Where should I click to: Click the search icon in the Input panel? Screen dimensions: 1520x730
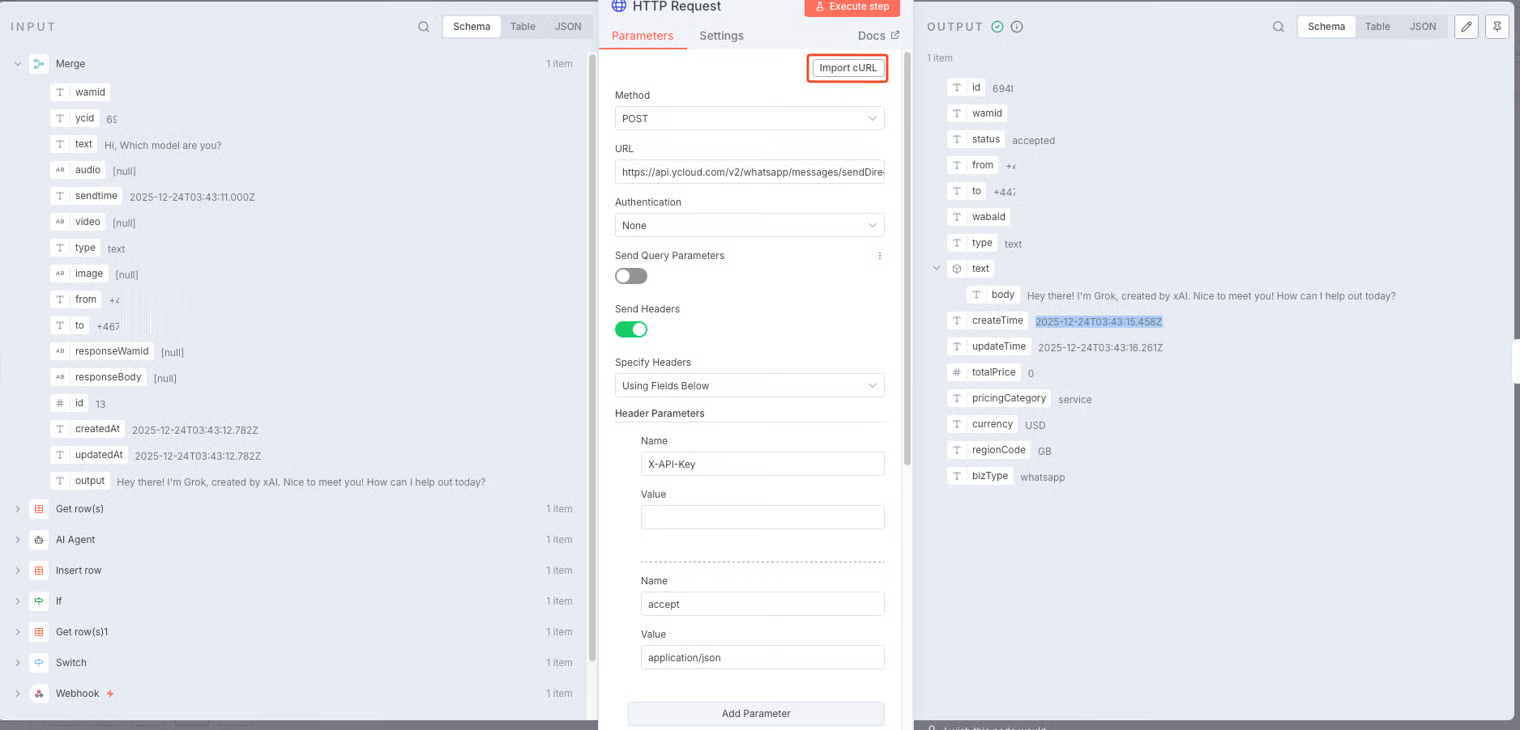(424, 27)
